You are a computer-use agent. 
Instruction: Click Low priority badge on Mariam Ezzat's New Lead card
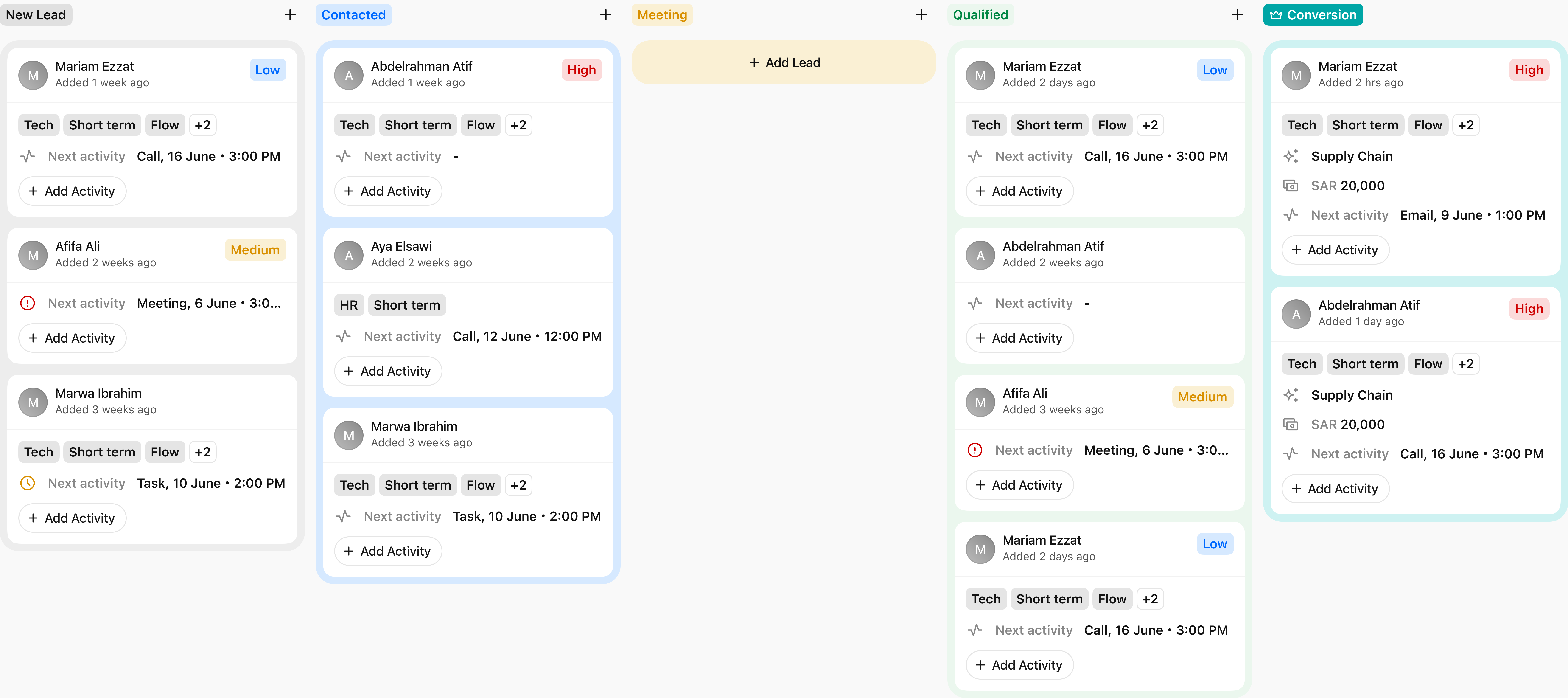268,70
